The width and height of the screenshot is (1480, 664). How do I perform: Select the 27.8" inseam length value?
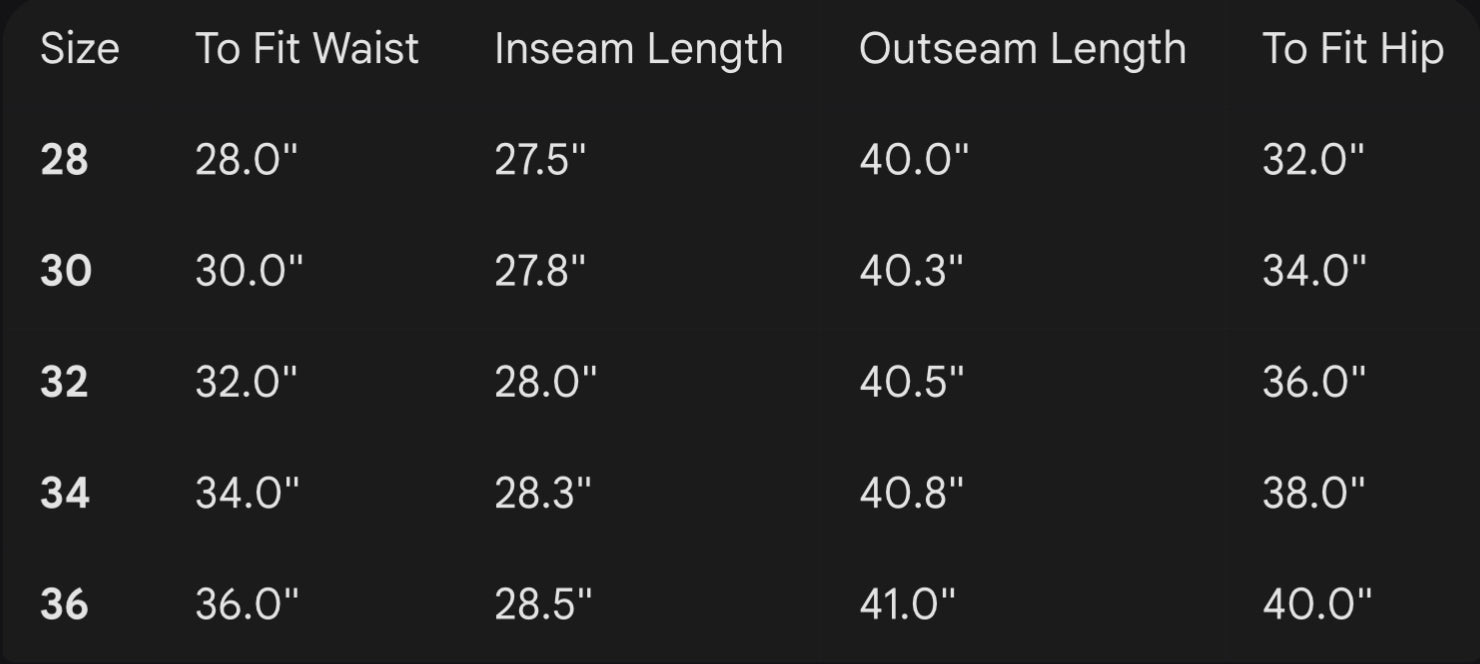click(540, 271)
